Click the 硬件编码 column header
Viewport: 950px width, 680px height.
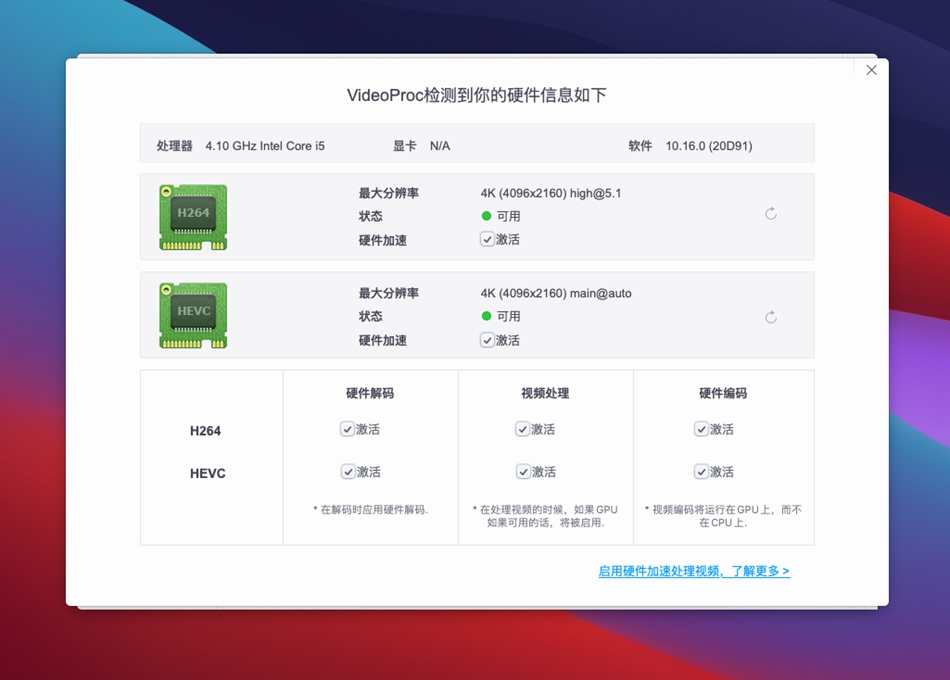coord(723,393)
